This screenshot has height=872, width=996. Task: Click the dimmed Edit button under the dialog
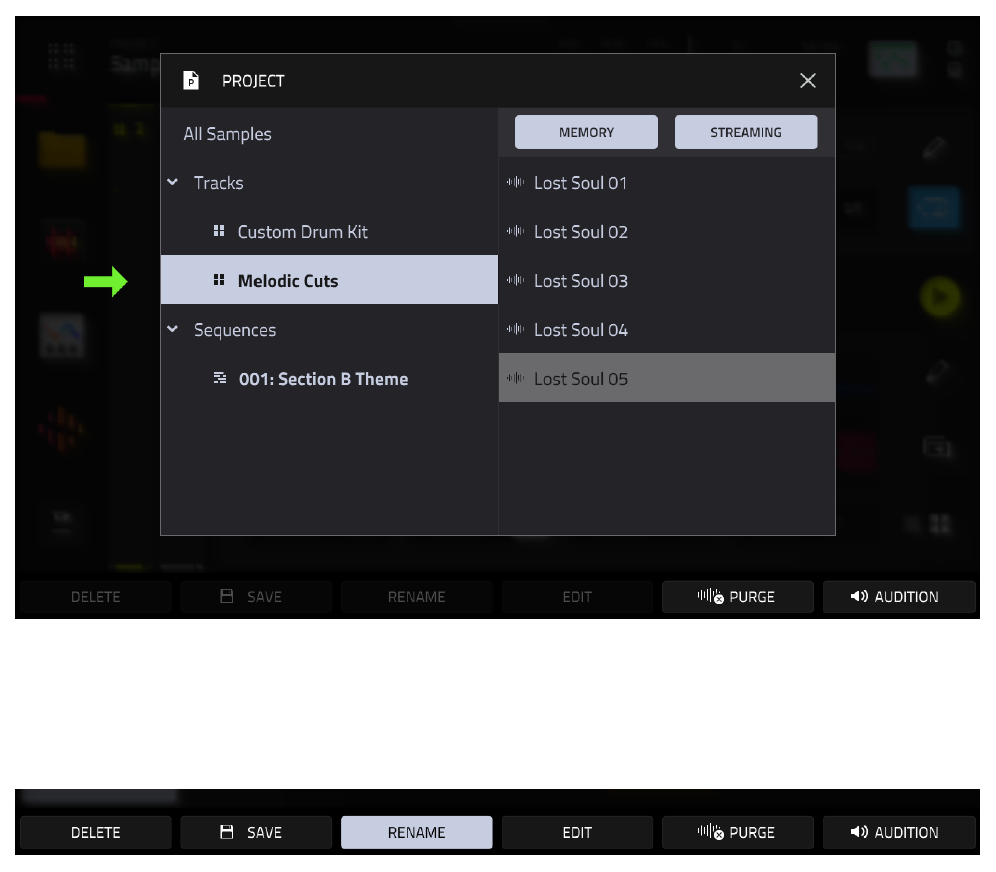[x=577, y=596]
